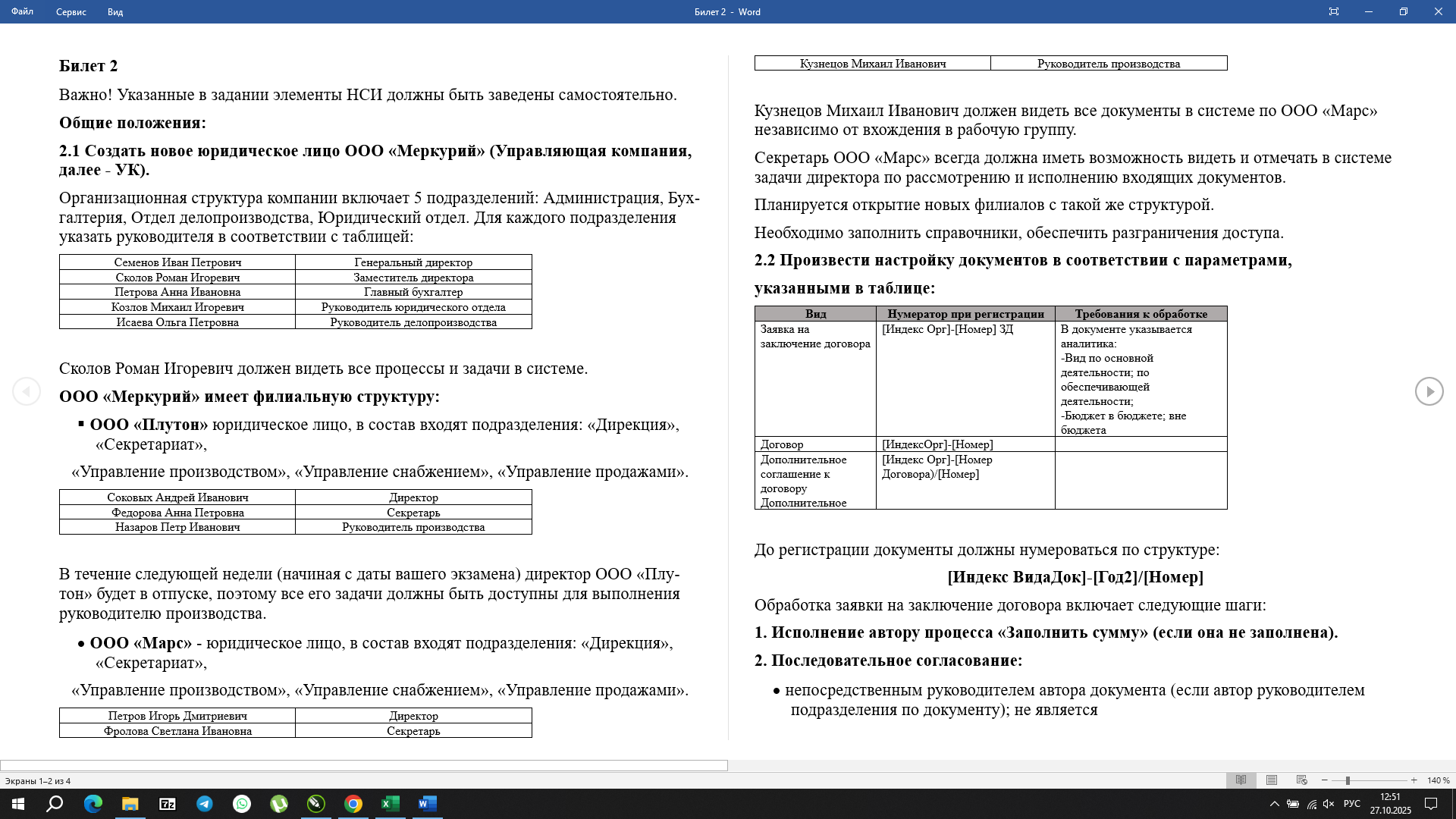Screen dimensions: 1456x819
Task: Open File Explorer from the taskbar
Action: point(130,805)
